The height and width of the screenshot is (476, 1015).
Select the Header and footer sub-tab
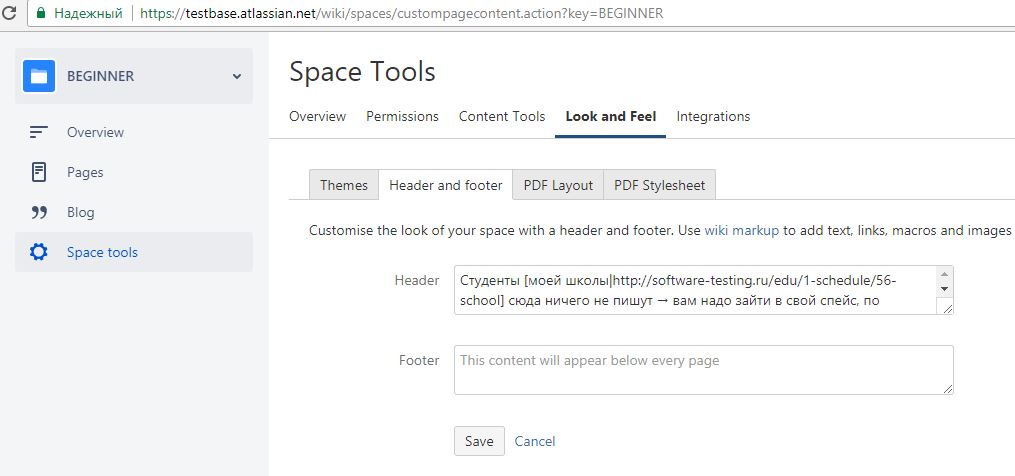coord(445,185)
